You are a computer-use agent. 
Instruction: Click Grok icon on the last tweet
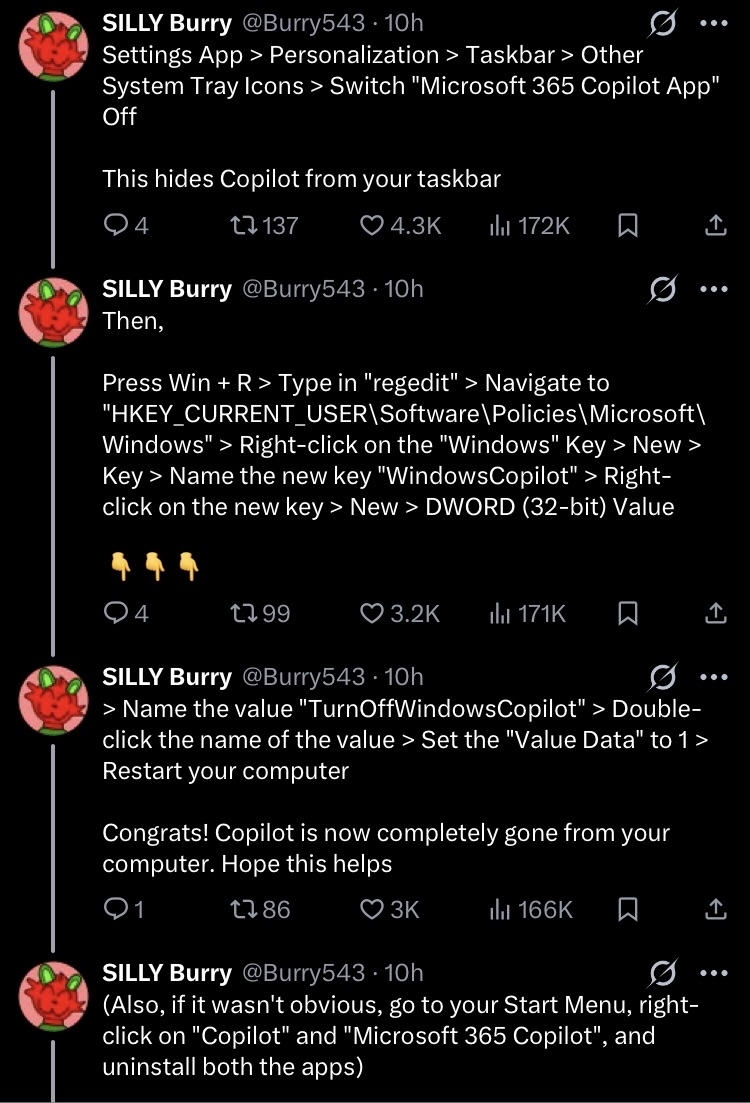pyautogui.click(x=663, y=972)
